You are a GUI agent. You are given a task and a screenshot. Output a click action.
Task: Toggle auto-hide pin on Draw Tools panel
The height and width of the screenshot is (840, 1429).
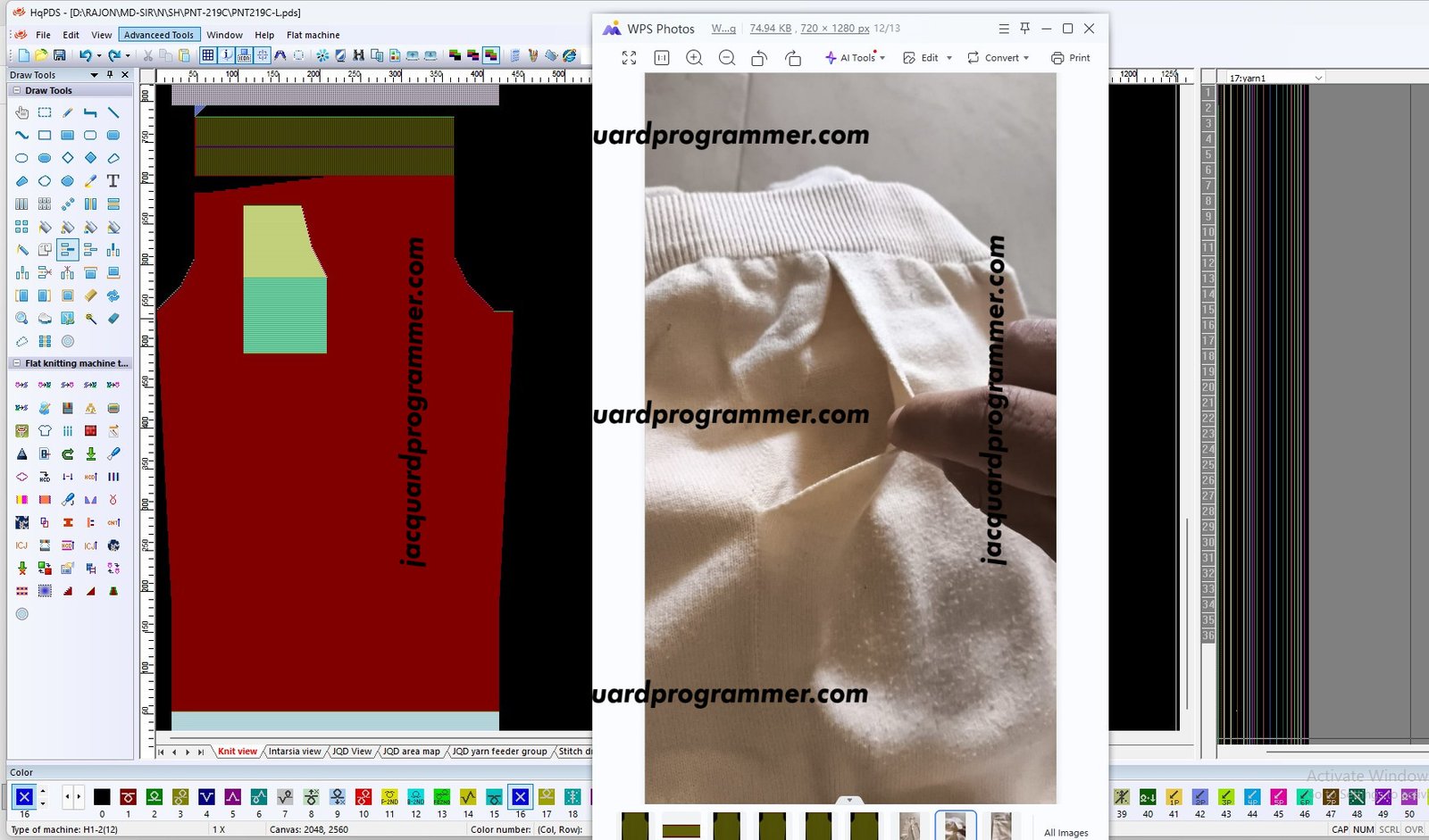pyautogui.click(x=110, y=75)
